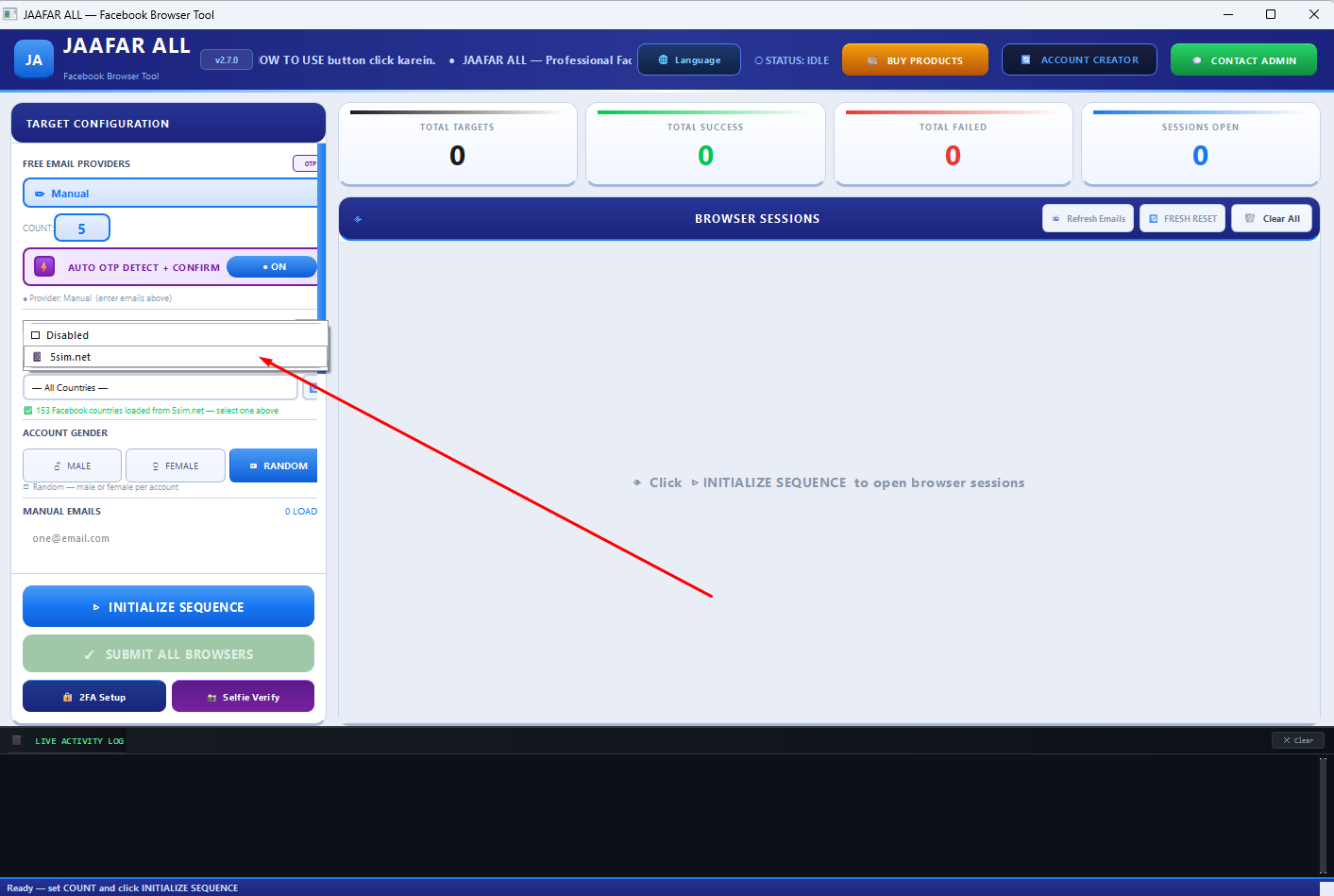The image size is (1334, 896).
Task: Click the JA app logo badge
Action: (34, 59)
